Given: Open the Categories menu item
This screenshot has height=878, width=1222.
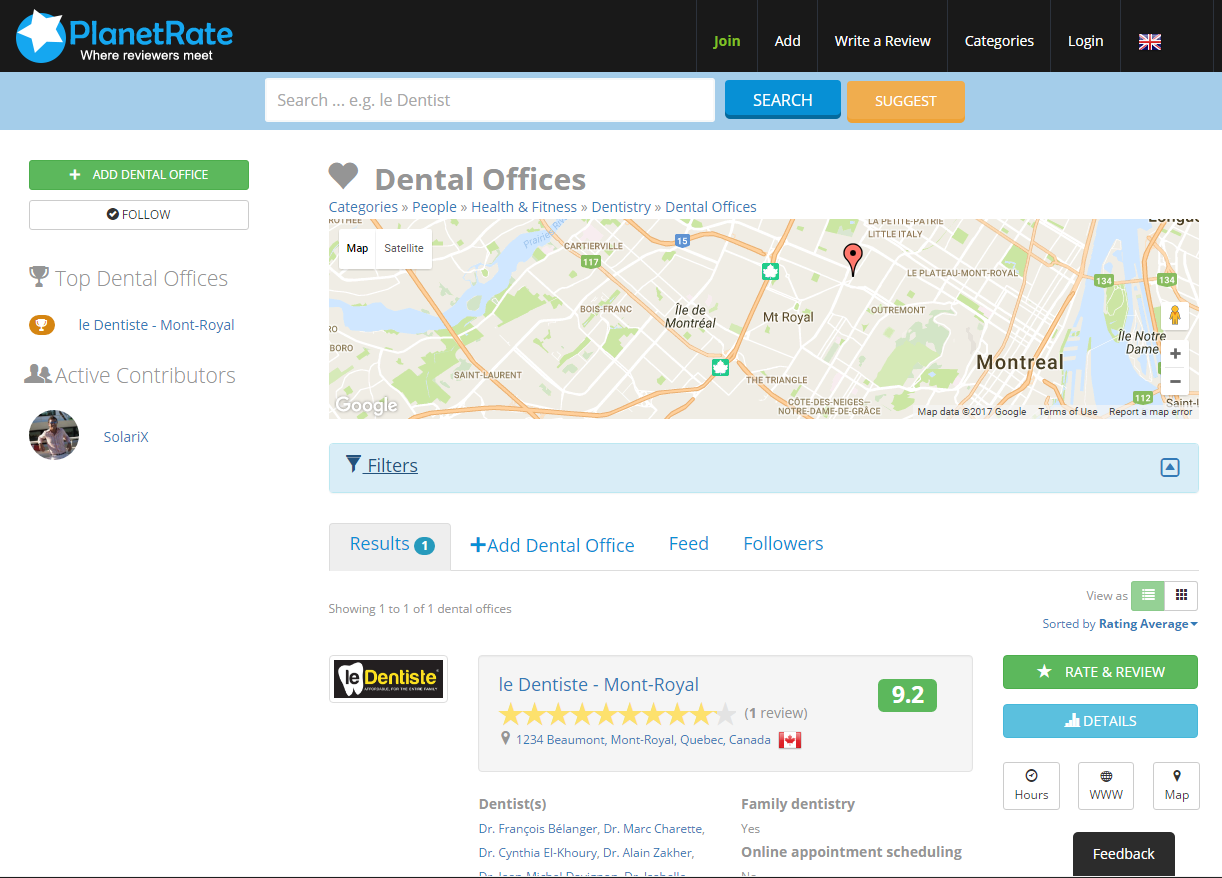Looking at the screenshot, I should [x=999, y=41].
